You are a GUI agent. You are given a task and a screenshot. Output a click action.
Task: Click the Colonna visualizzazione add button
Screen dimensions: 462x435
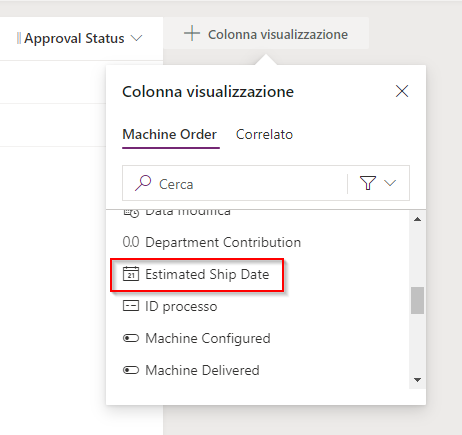click(x=266, y=33)
